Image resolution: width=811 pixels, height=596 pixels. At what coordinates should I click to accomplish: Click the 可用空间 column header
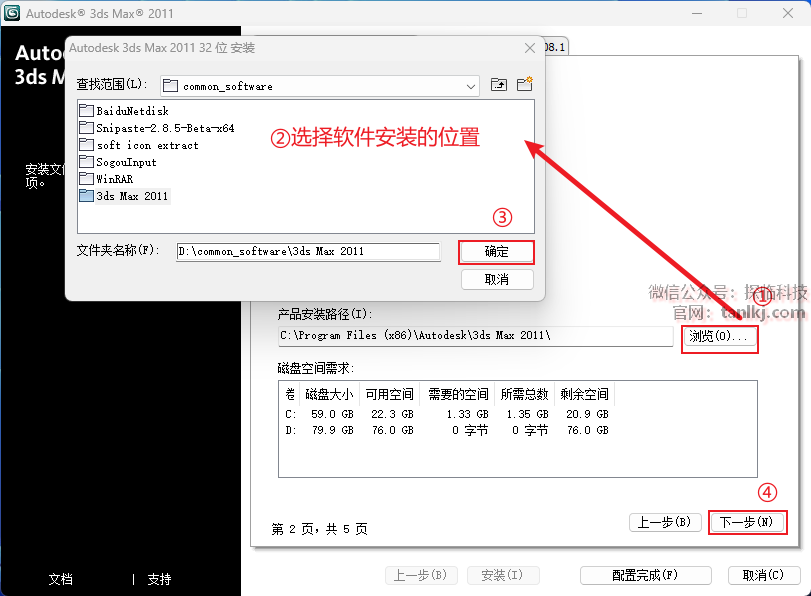[389, 394]
